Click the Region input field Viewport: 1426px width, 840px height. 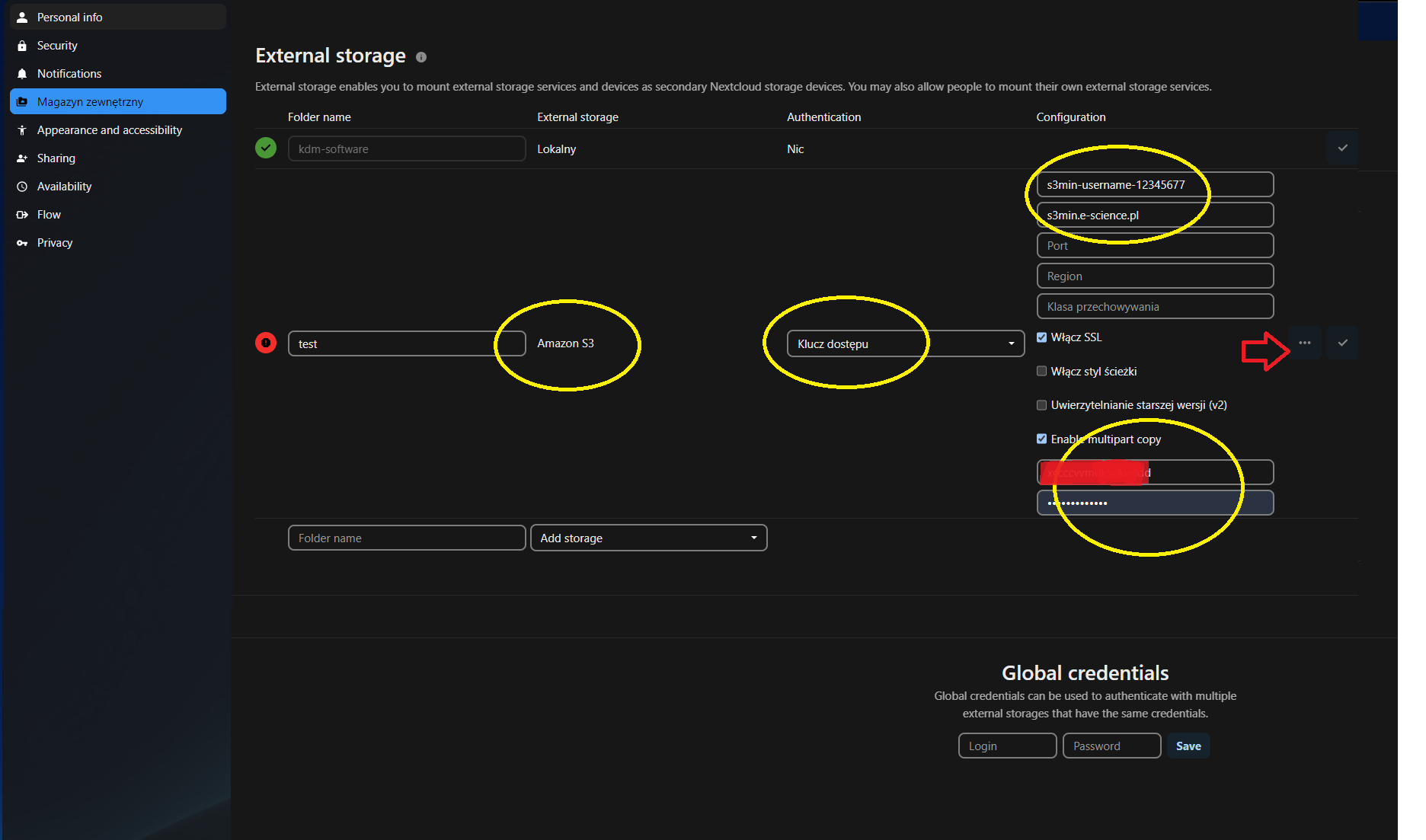click(1154, 276)
